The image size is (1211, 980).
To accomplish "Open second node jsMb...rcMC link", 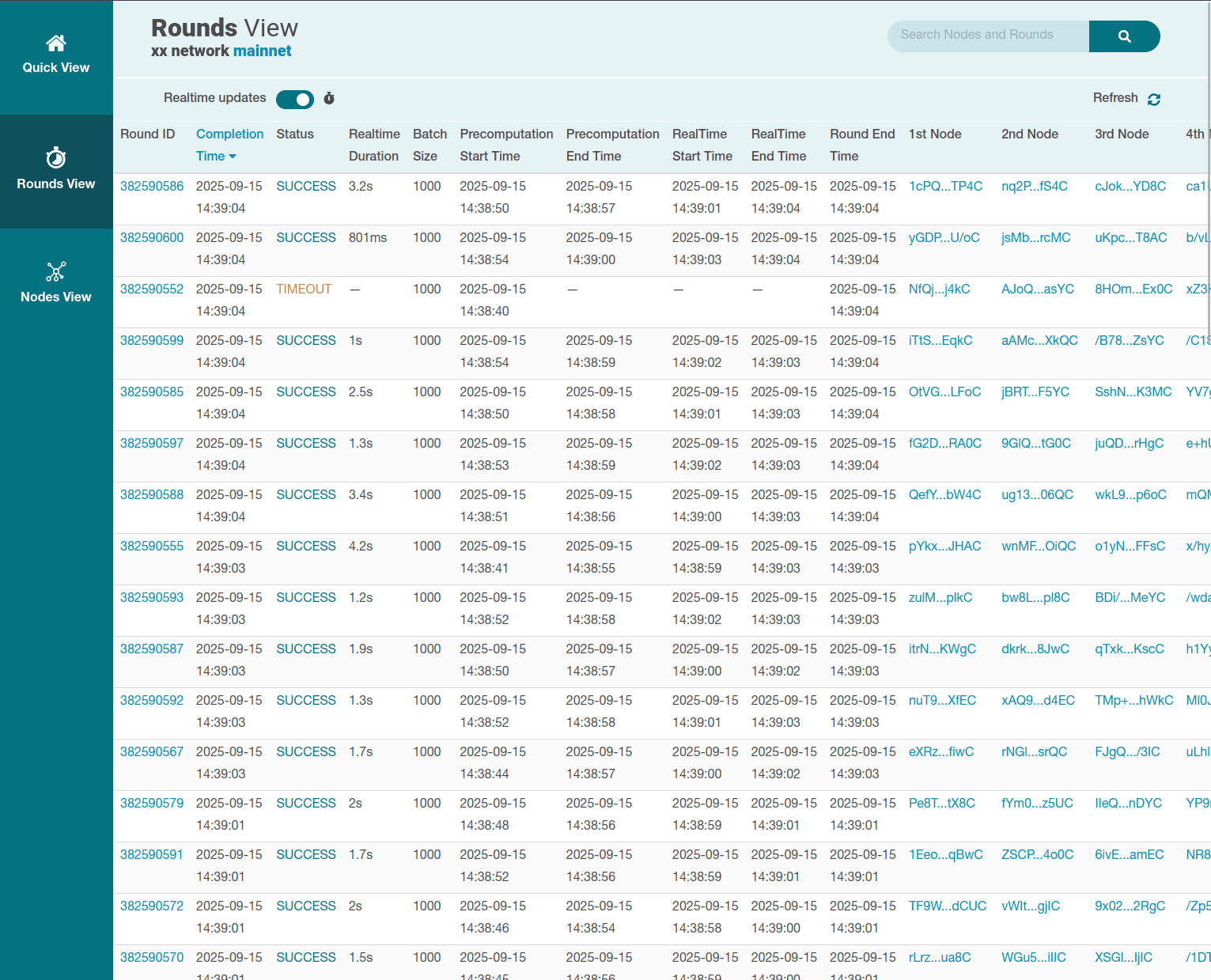I will 1035,238.
